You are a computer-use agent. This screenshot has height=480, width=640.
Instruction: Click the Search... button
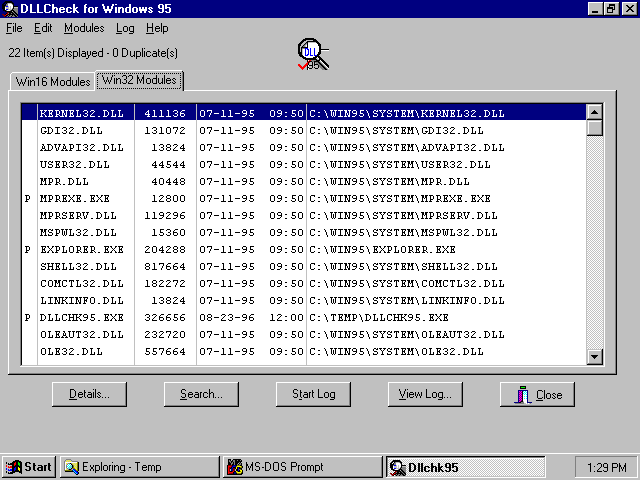tap(201, 394)
